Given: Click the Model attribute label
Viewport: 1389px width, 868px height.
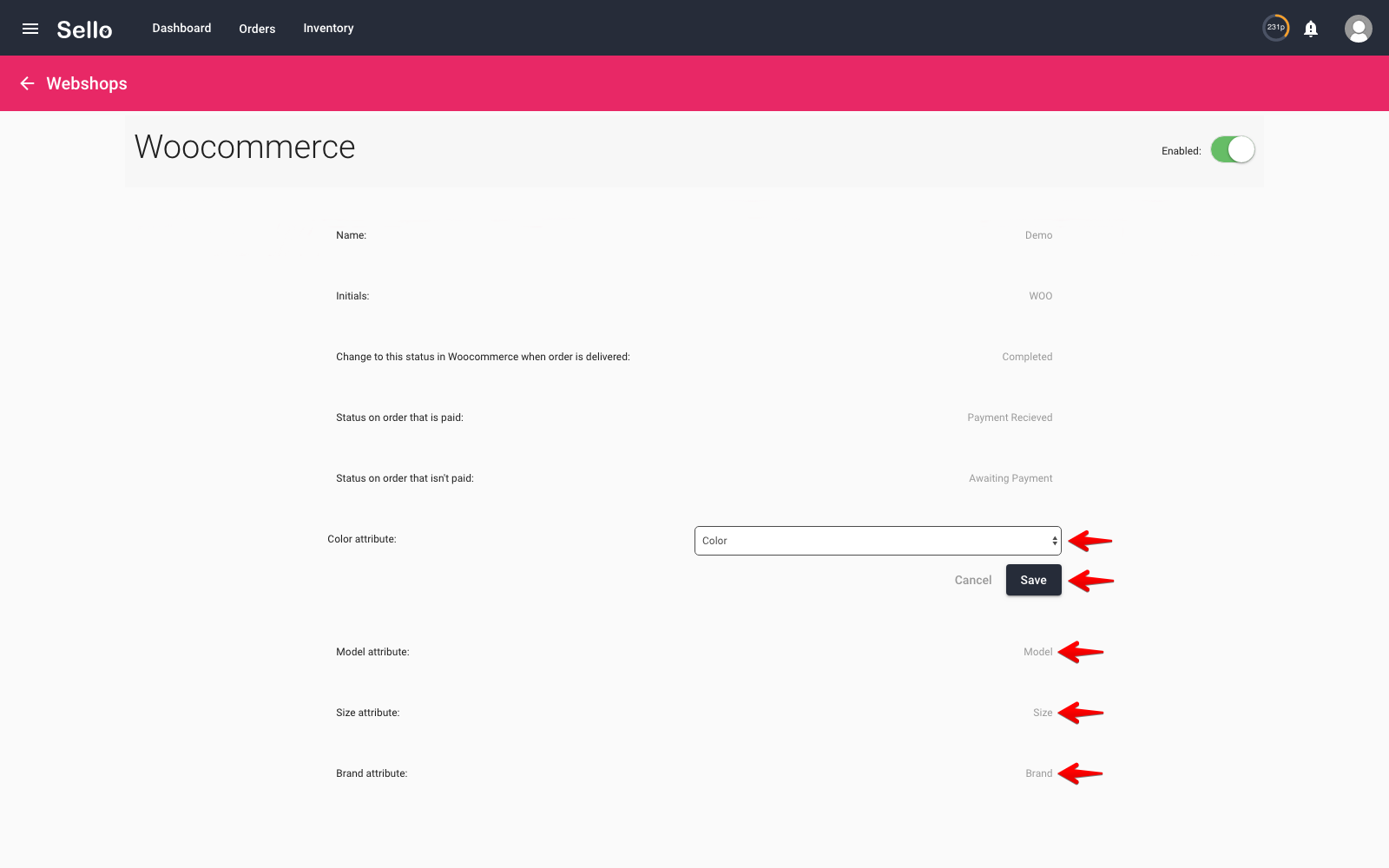Looking at the screenshot, I should 372,652.
